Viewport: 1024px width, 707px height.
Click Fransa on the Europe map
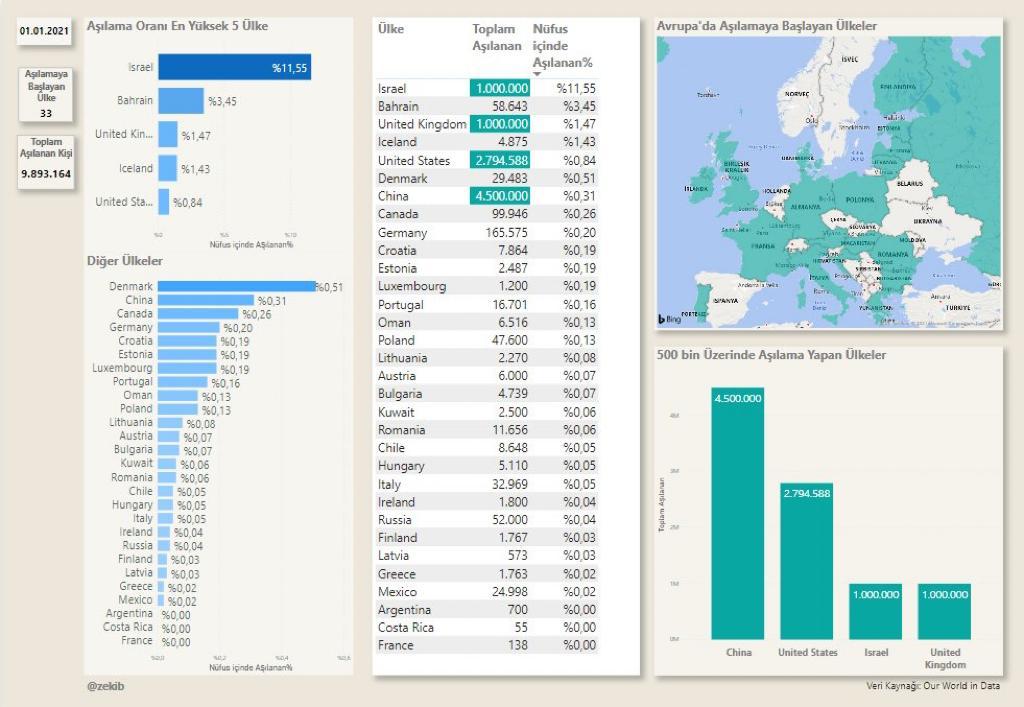[763, 245]
